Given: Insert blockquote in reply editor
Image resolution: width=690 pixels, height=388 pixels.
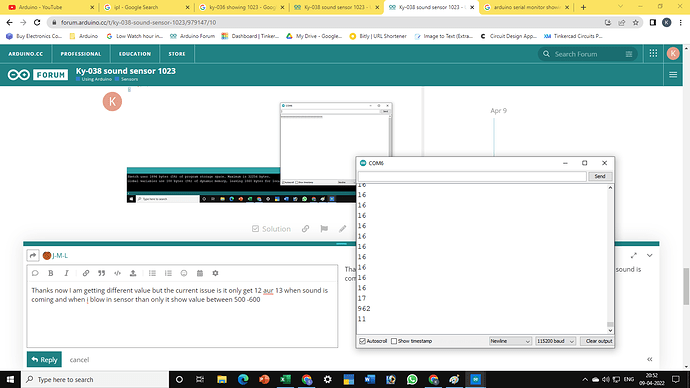Looking at the screenshot, I should click(102, 273).
